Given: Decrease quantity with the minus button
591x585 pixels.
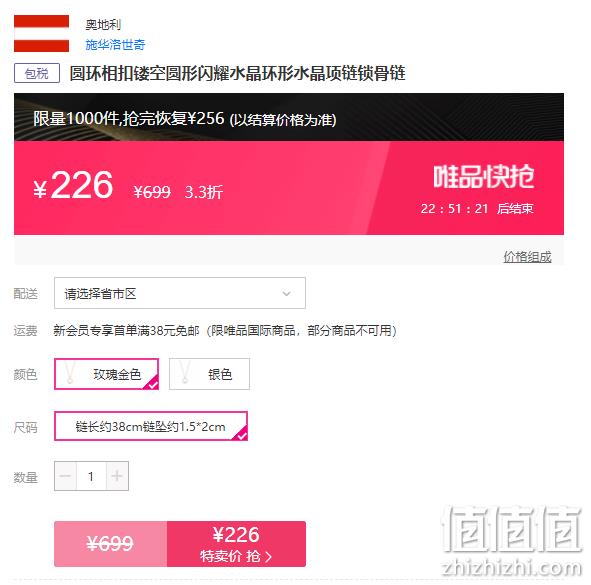Looking at the screenshot, I should pos(65,476).
